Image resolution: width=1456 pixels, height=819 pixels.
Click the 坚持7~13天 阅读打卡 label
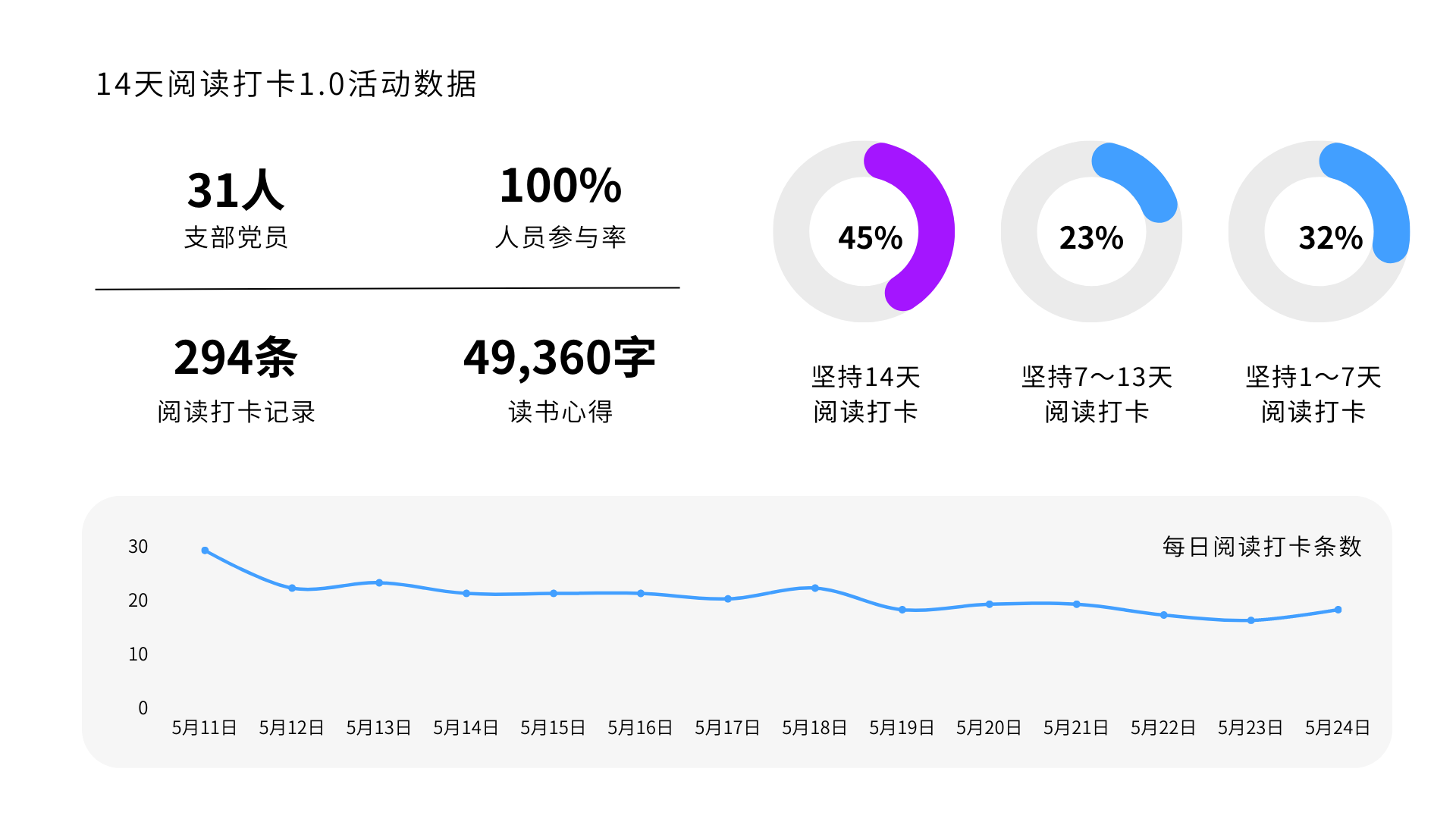tap(1097, 394)
